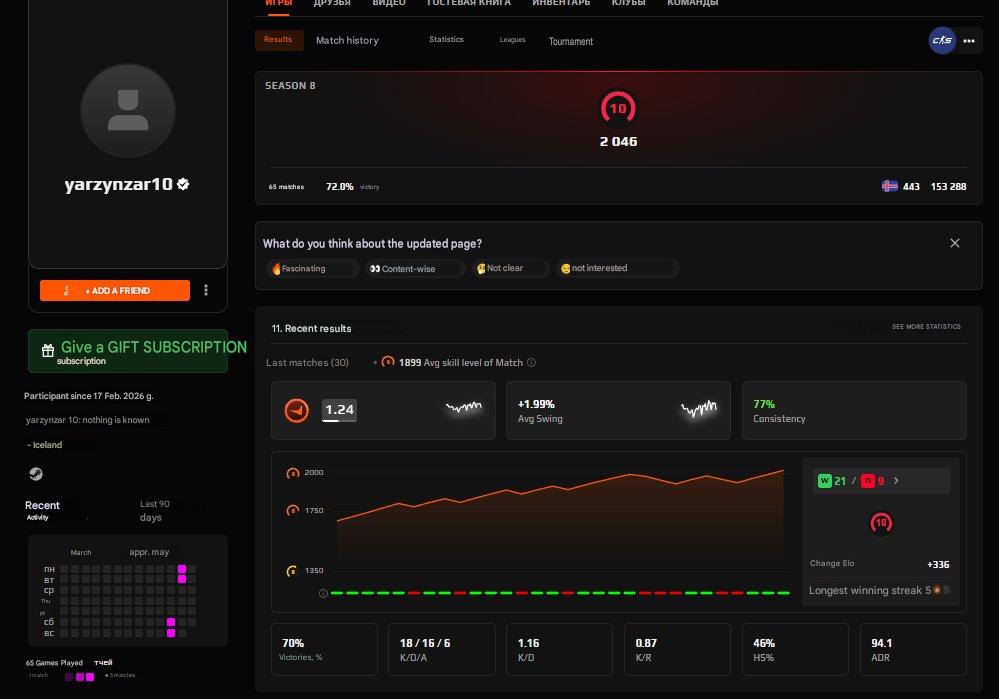Open the three-dot menu beside CS icon
This screenshot has width=999, height=699.
tap(969, 41)
